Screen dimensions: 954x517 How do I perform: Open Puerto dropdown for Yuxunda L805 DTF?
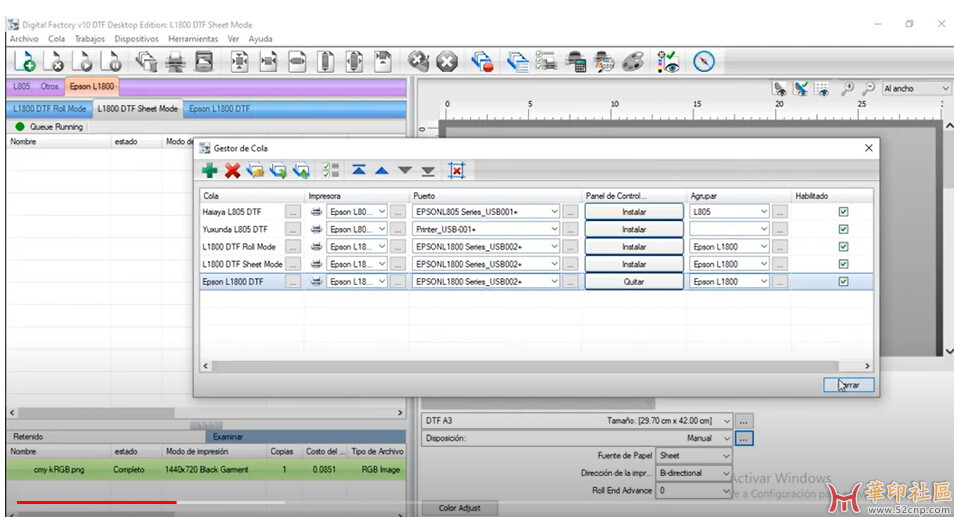tap(553, 229)
